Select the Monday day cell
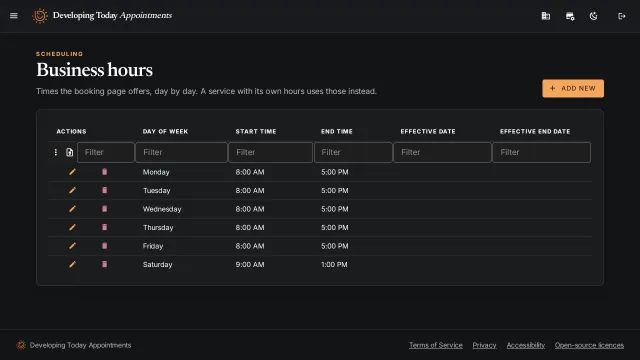The width and height of the screenshot is (640, 360). click(x=156, y=172)
